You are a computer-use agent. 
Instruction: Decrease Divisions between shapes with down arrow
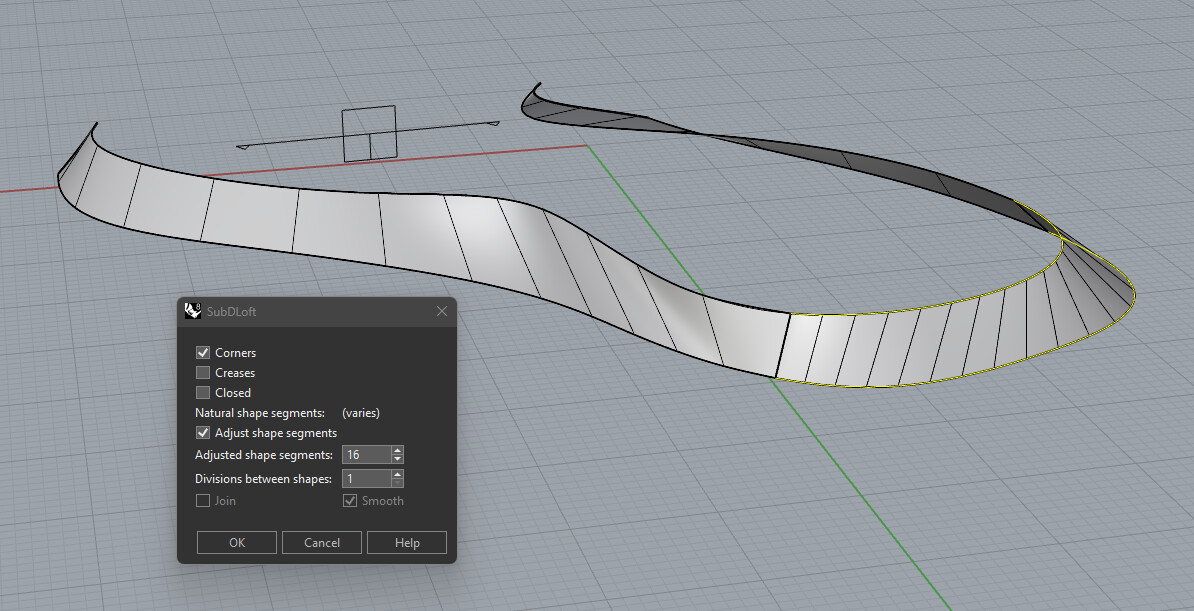(x=397, y=483)
